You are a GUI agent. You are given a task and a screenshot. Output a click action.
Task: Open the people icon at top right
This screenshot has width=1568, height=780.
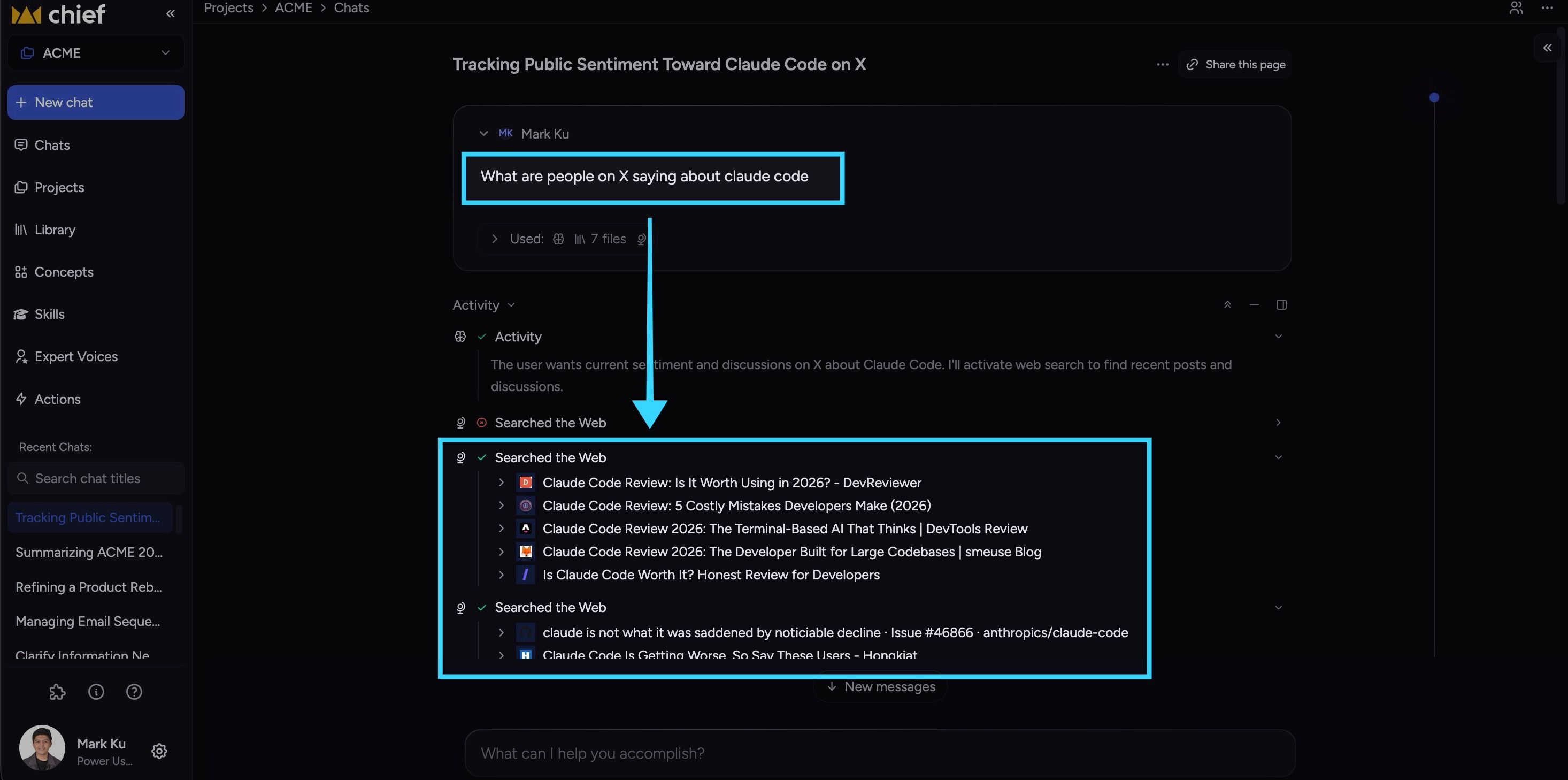[x=1516, y=8]
